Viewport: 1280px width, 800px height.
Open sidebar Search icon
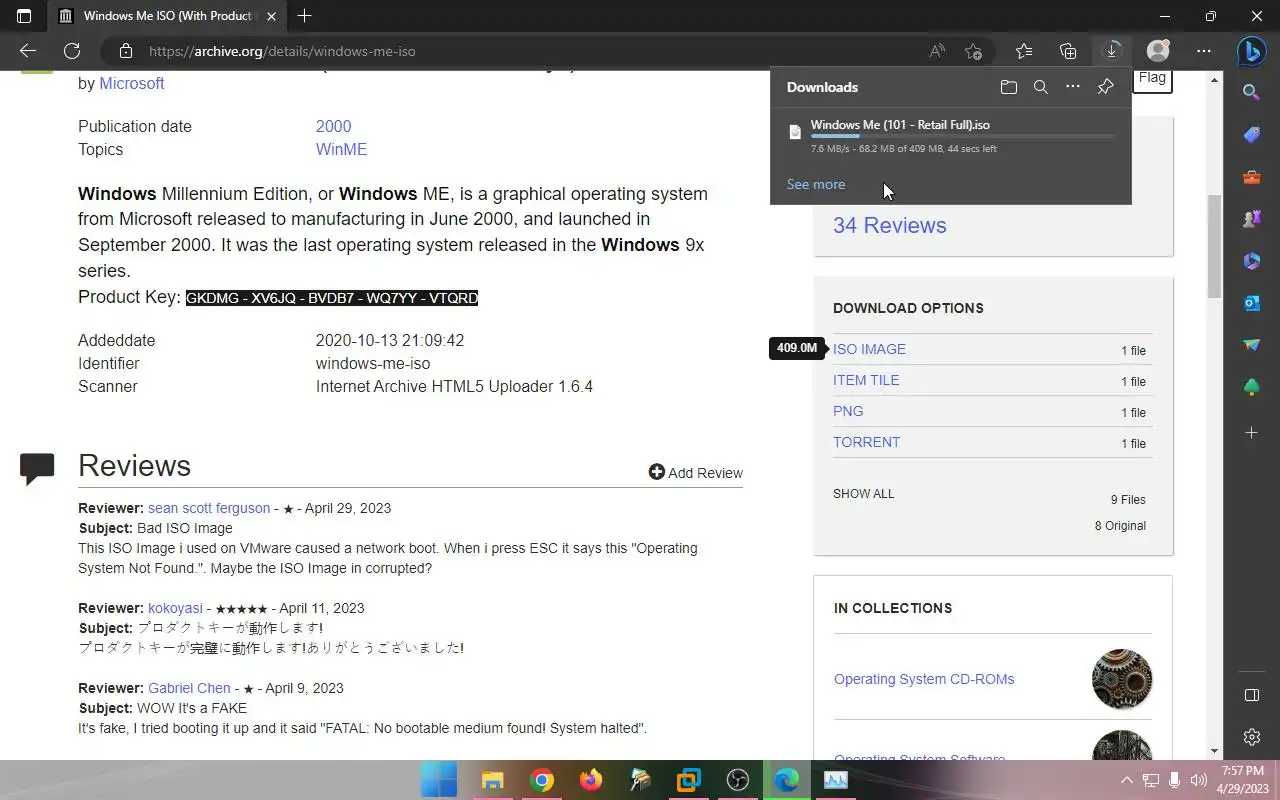pos(1251,92)
